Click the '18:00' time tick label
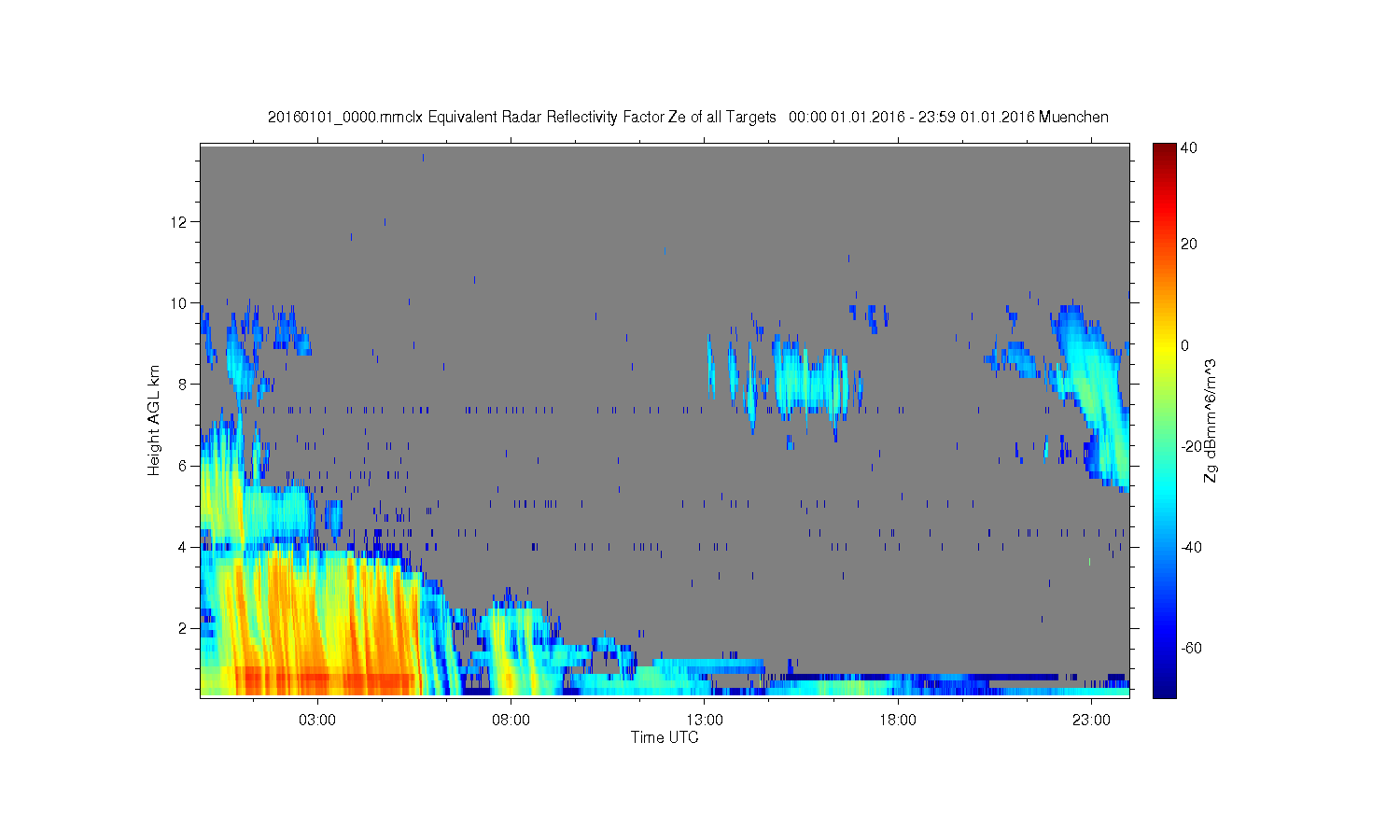The height and width of the screenshot is (840, 1400). 898,721
